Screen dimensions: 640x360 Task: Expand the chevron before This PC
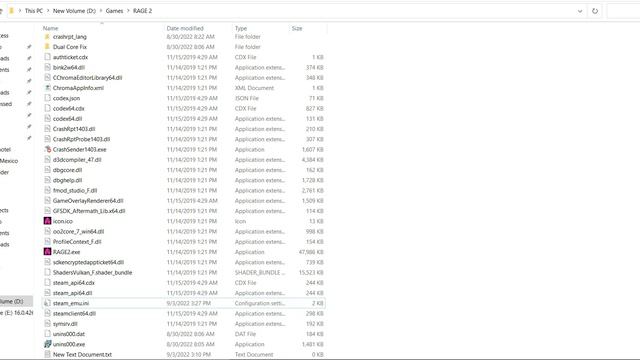20,11
